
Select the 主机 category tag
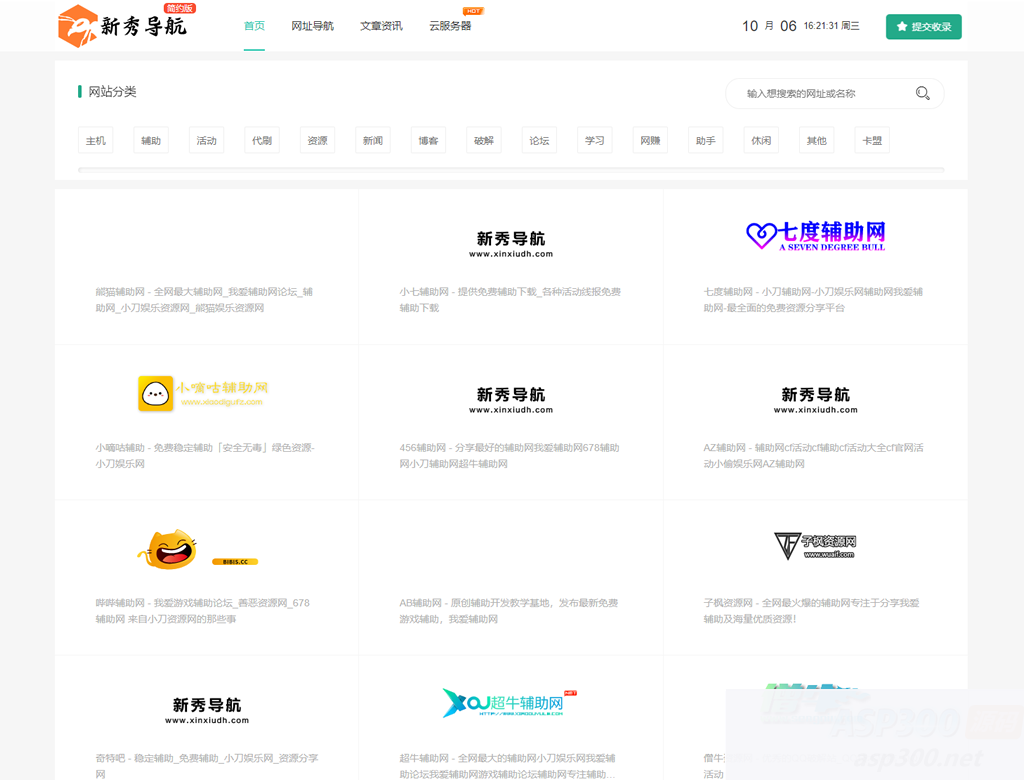coord(95,140)
